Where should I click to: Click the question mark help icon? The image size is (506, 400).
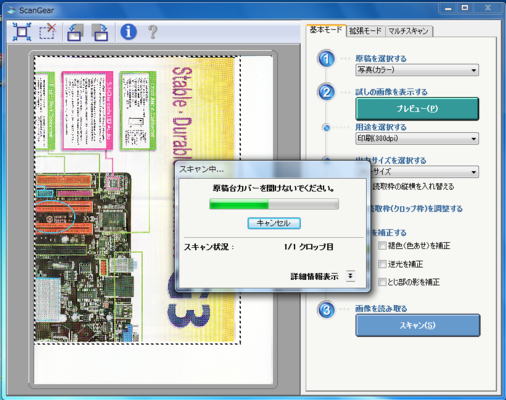pos(153,32)
